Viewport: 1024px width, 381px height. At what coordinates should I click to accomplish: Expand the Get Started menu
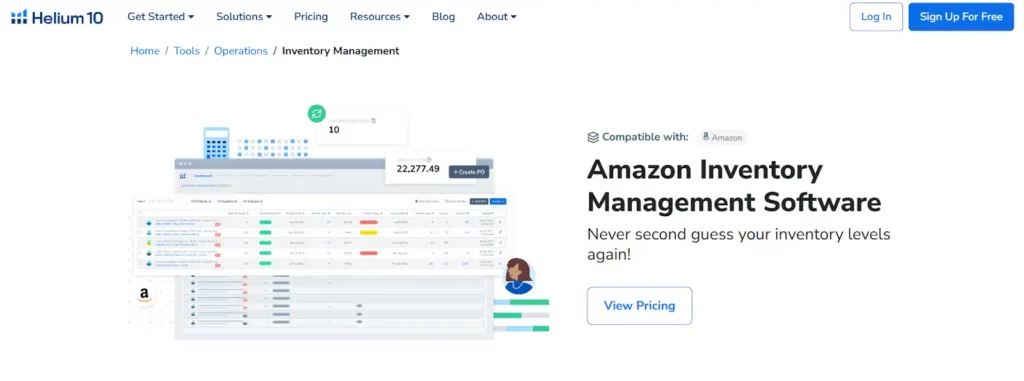pos(161,16)
